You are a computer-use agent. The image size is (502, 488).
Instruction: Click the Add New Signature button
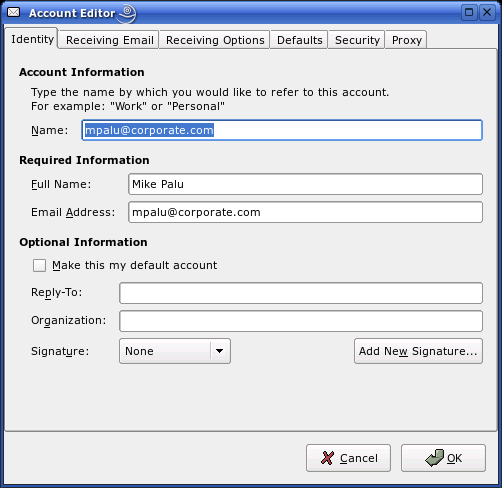pyautogui.click(x=418, y=351)
